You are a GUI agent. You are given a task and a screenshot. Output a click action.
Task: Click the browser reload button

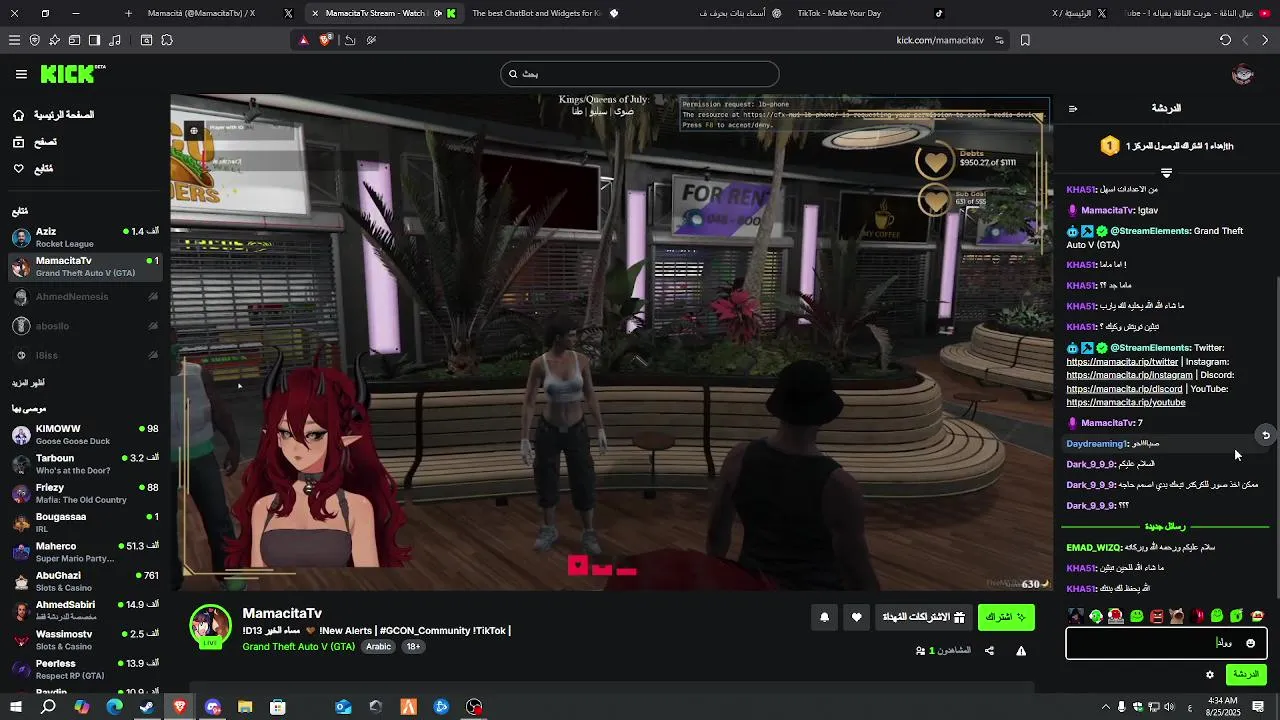coord(1225,40)
